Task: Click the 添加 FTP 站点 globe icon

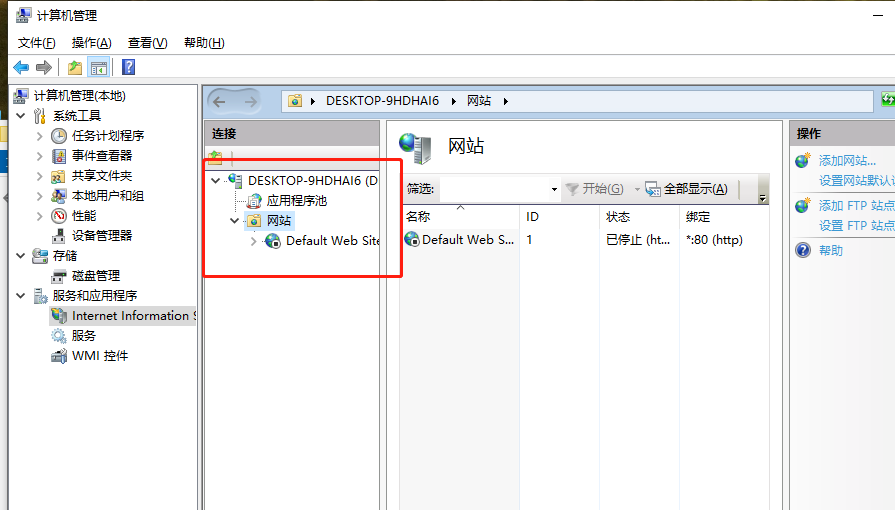Action: 803,205
